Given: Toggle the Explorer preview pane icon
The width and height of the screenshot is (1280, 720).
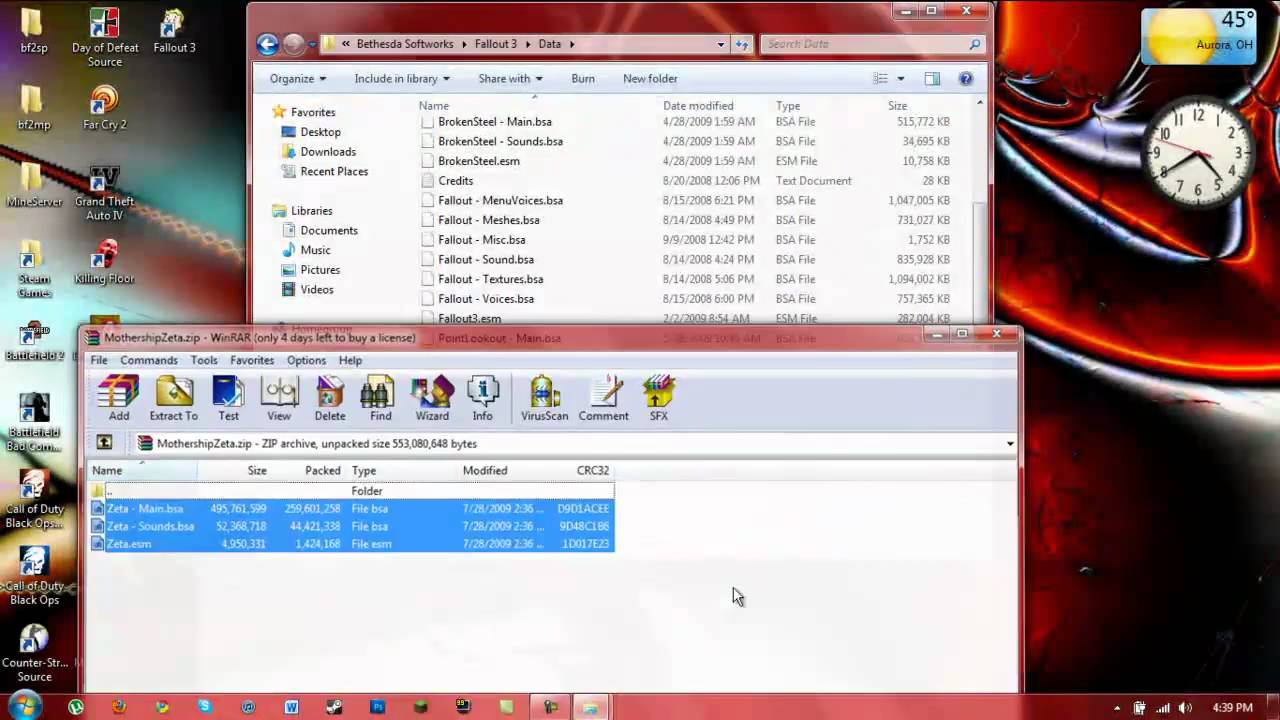Looking at the screenshot, I should [932, 78].
